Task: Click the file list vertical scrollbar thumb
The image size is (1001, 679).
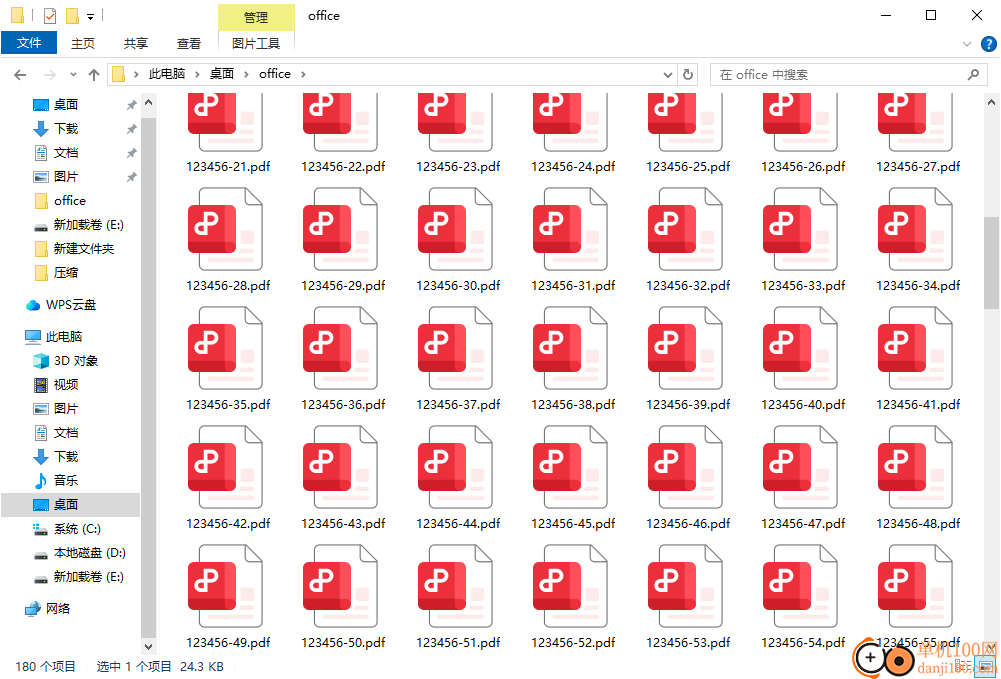Action: [991, 262]
